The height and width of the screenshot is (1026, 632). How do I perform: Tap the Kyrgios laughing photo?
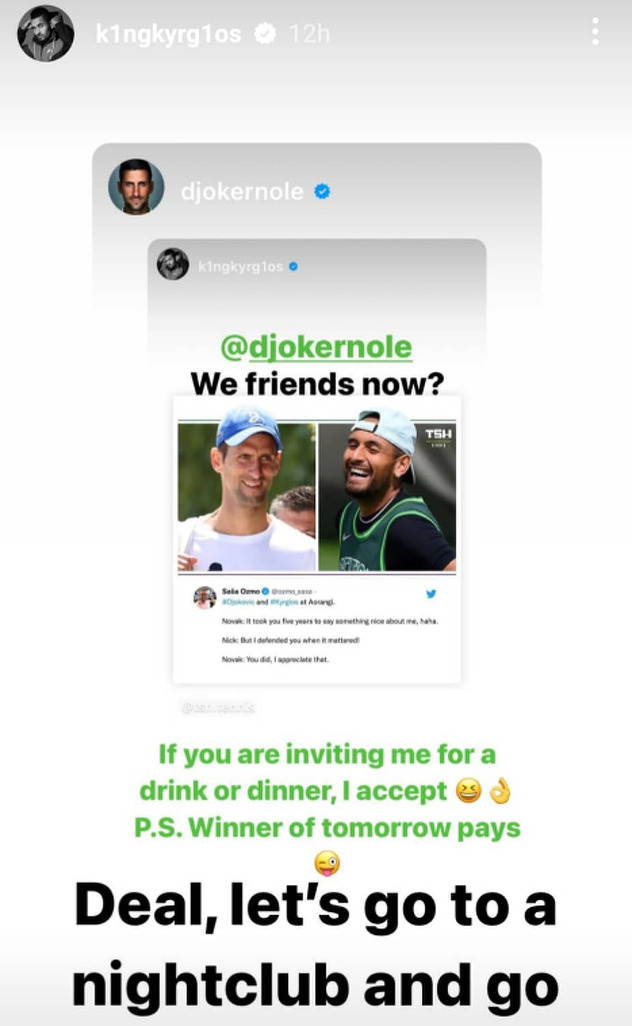click(x=387, y=497)
